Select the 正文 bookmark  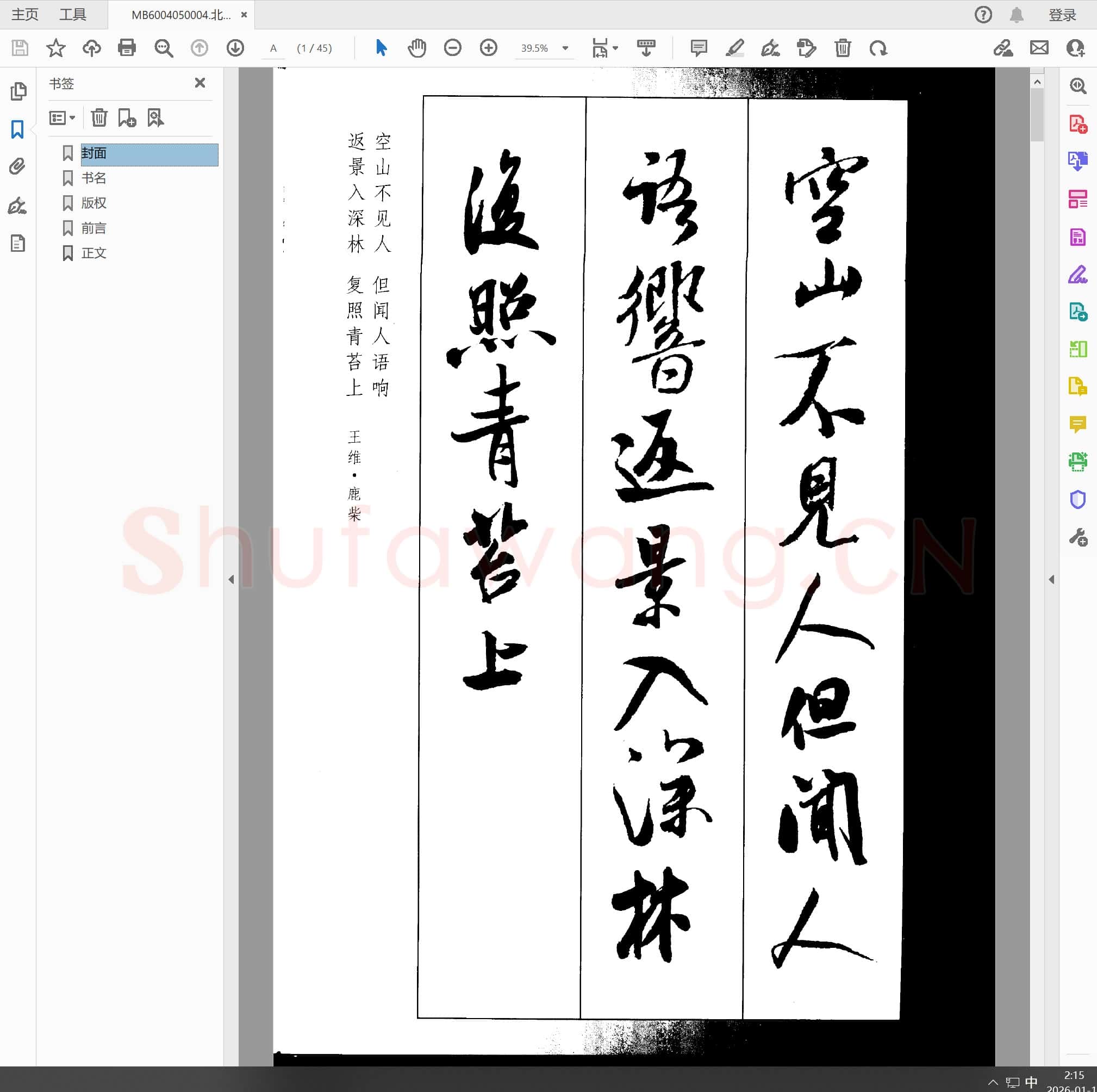pyautogui.click(x=94, y=253)
